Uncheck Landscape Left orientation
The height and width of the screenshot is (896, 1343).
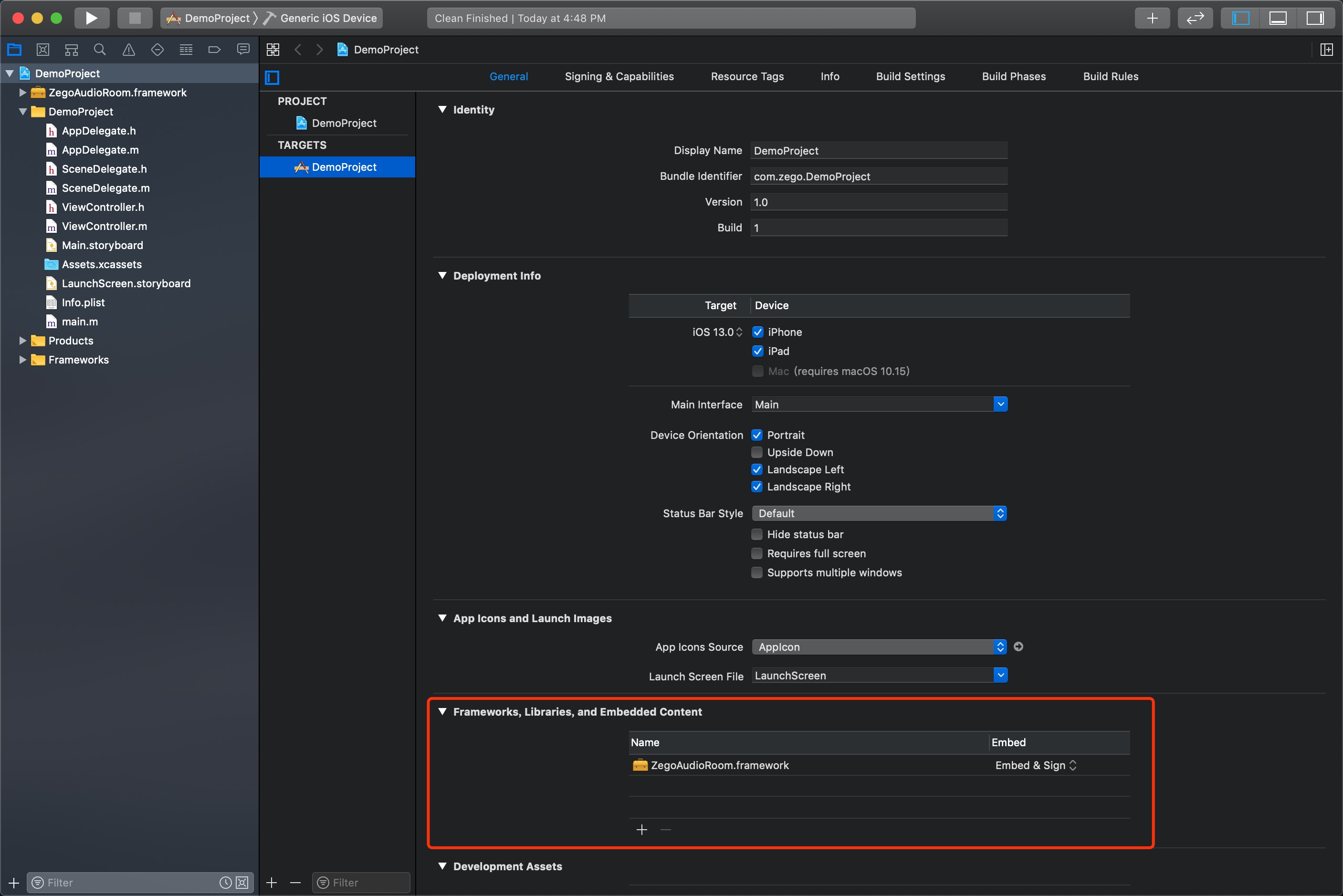(756, 469)
